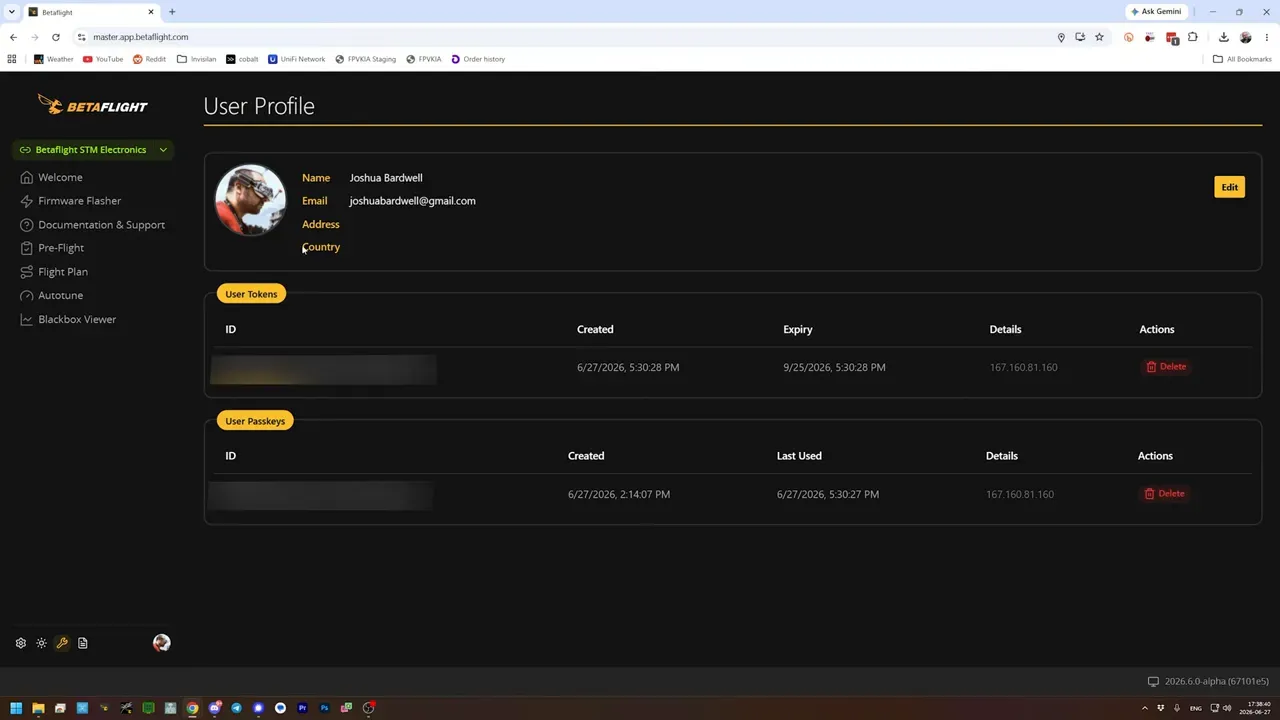The height and width of the screenshot is (720, 1280).
Task: Open the Chrome apps grid icon
Action: pyautogui.click(x=12, y=59)
